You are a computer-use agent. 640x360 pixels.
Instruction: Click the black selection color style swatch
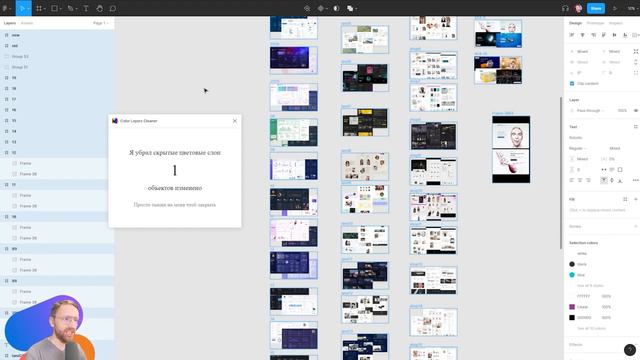(572, 264)
